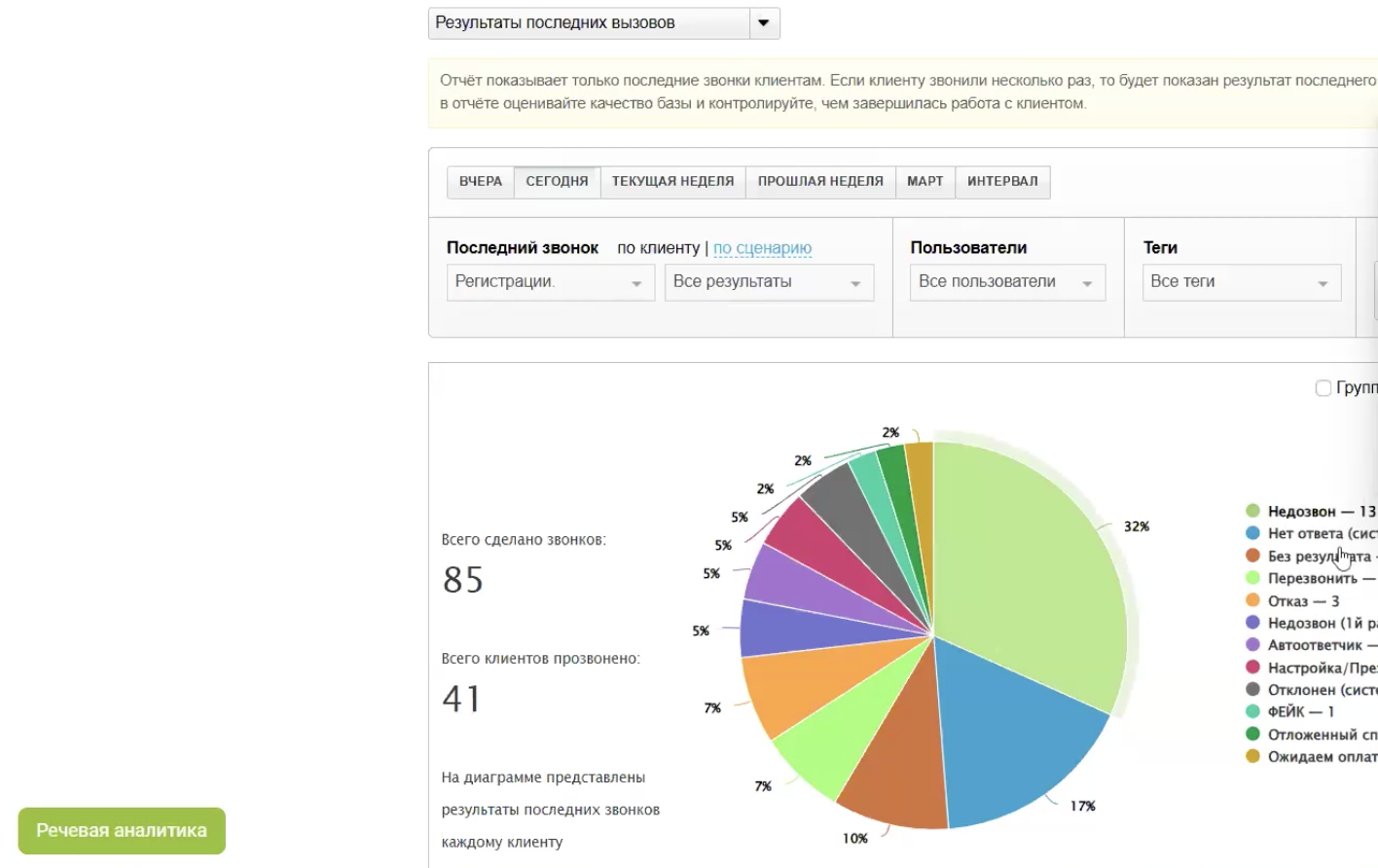This screenshot has height=868, width=1378.
Task: Click the Теги filter heading
Action: click(x=1160, y=248)
